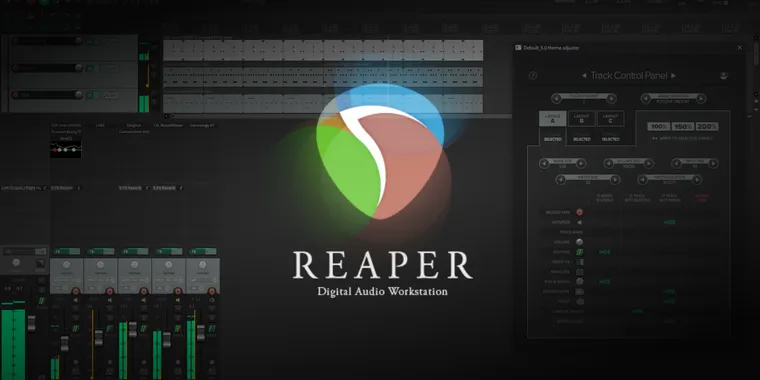Image resolution: width=760 pixels, height=380 pixels.
Task: Increase the Meter Size value
Action: [615, 180]
